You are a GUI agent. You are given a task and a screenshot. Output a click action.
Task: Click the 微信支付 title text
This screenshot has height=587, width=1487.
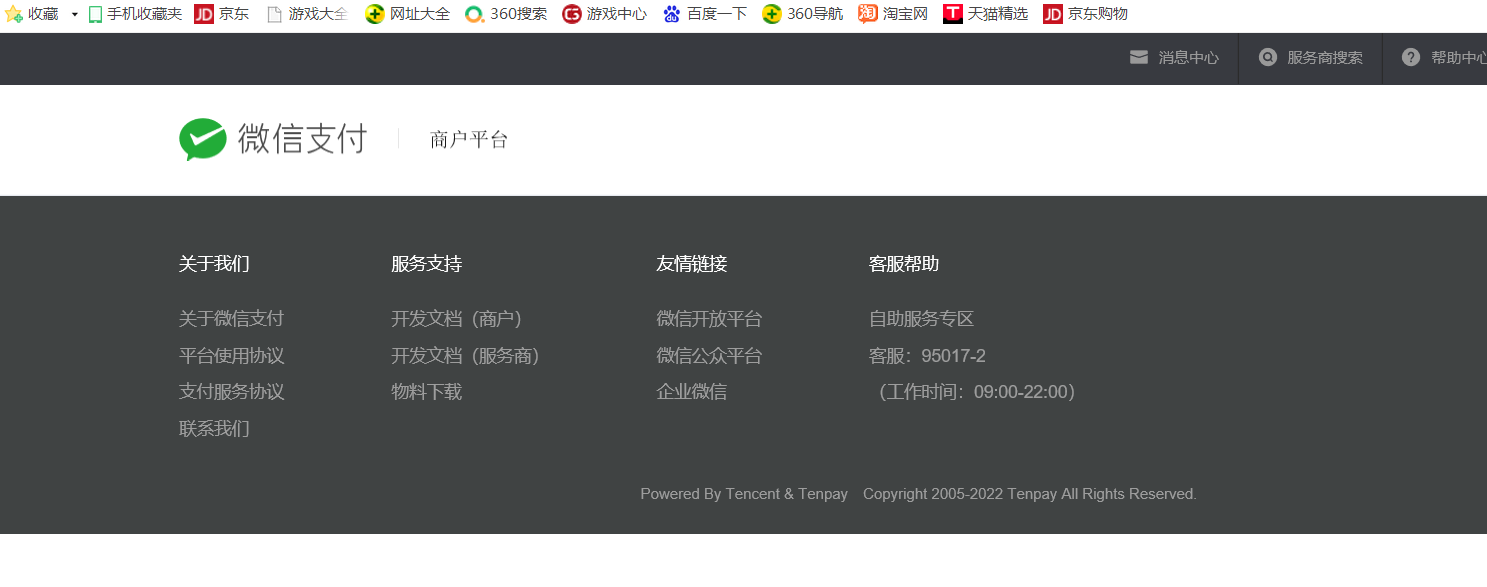click(302, 139)
